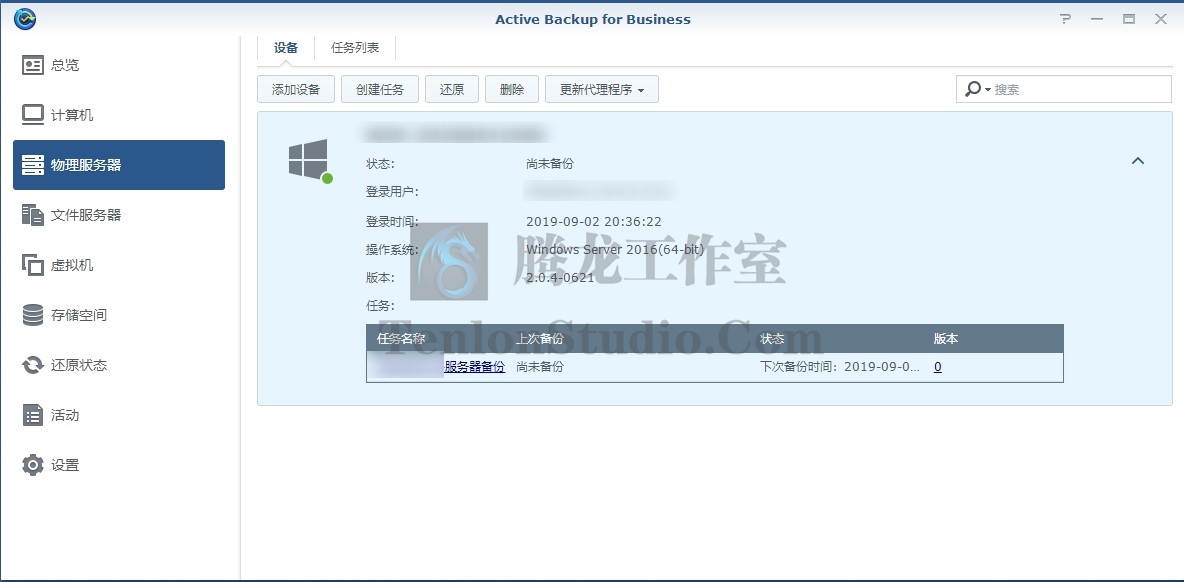Image resolution: width=1184 pixels, height=582 pixels.
Task: Open the 活动 activity log icon
Action: (32, 415)
